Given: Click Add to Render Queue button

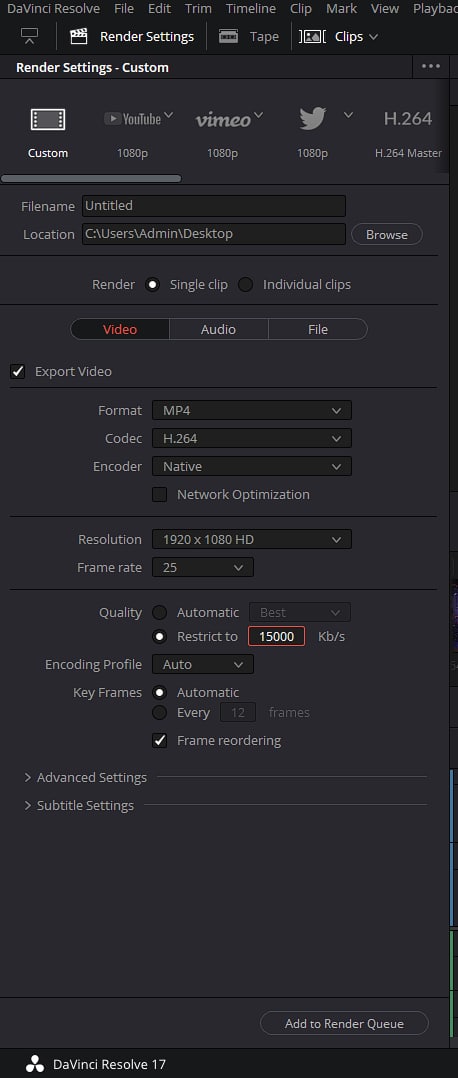Looking at the screenshot, I should pos(344,1023).
